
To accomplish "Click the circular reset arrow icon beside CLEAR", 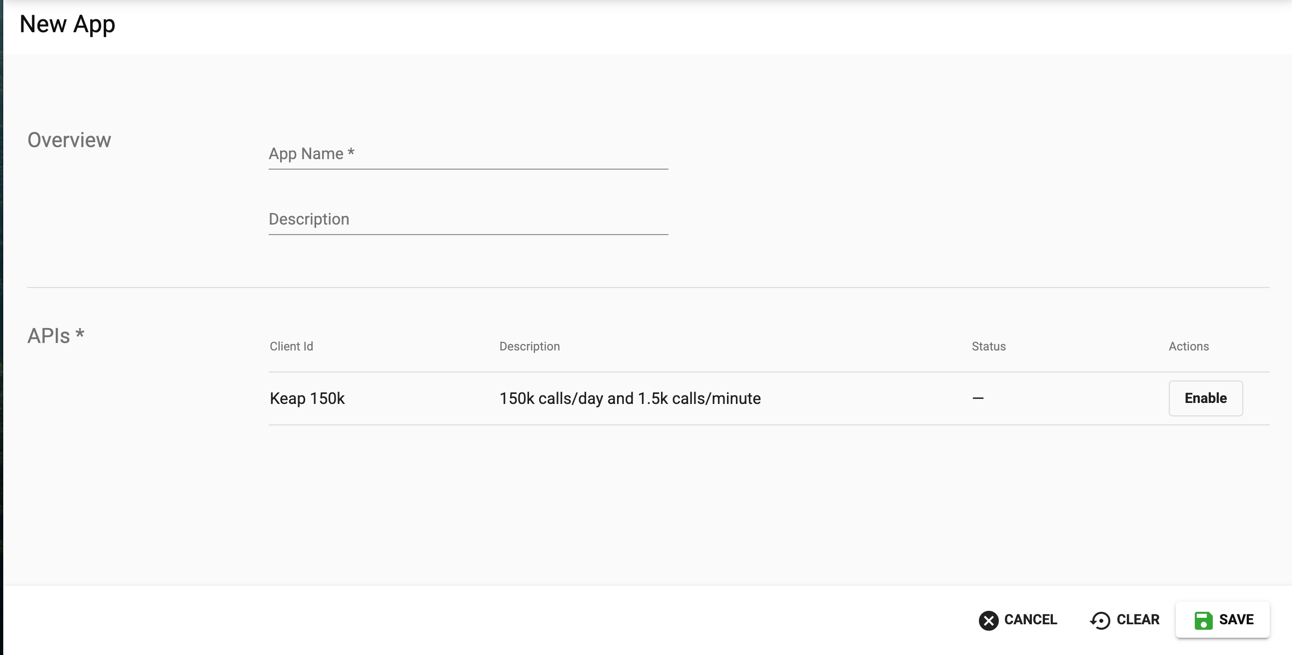I will 1100,620.
